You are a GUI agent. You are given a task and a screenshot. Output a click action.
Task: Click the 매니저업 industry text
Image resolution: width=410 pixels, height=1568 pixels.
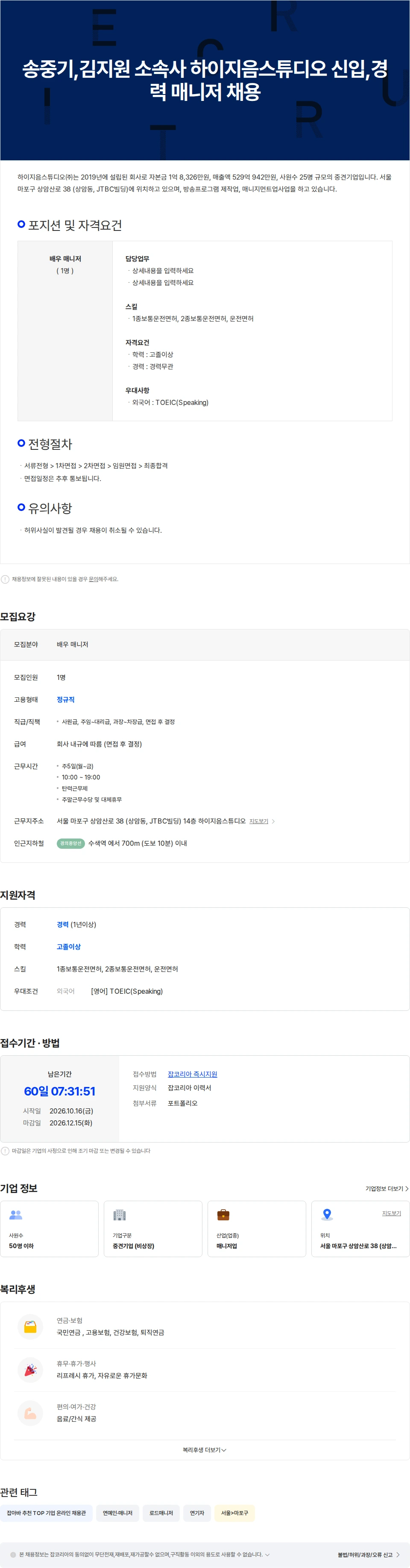pos(227,1246)
